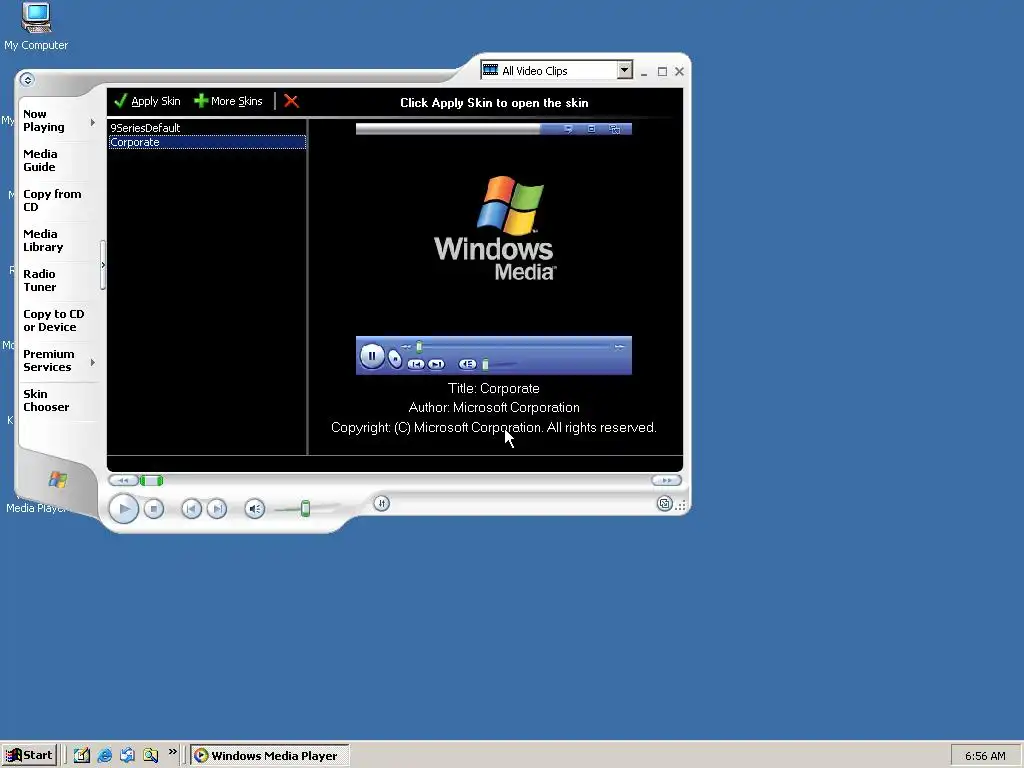Toggle menu bar with round top-left button

(x=27, y=80)
